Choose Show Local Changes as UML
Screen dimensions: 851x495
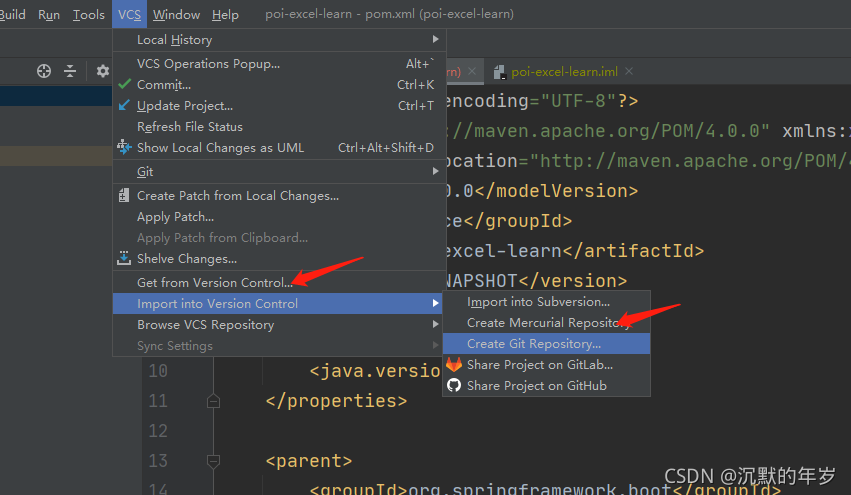tap(280, 148)
